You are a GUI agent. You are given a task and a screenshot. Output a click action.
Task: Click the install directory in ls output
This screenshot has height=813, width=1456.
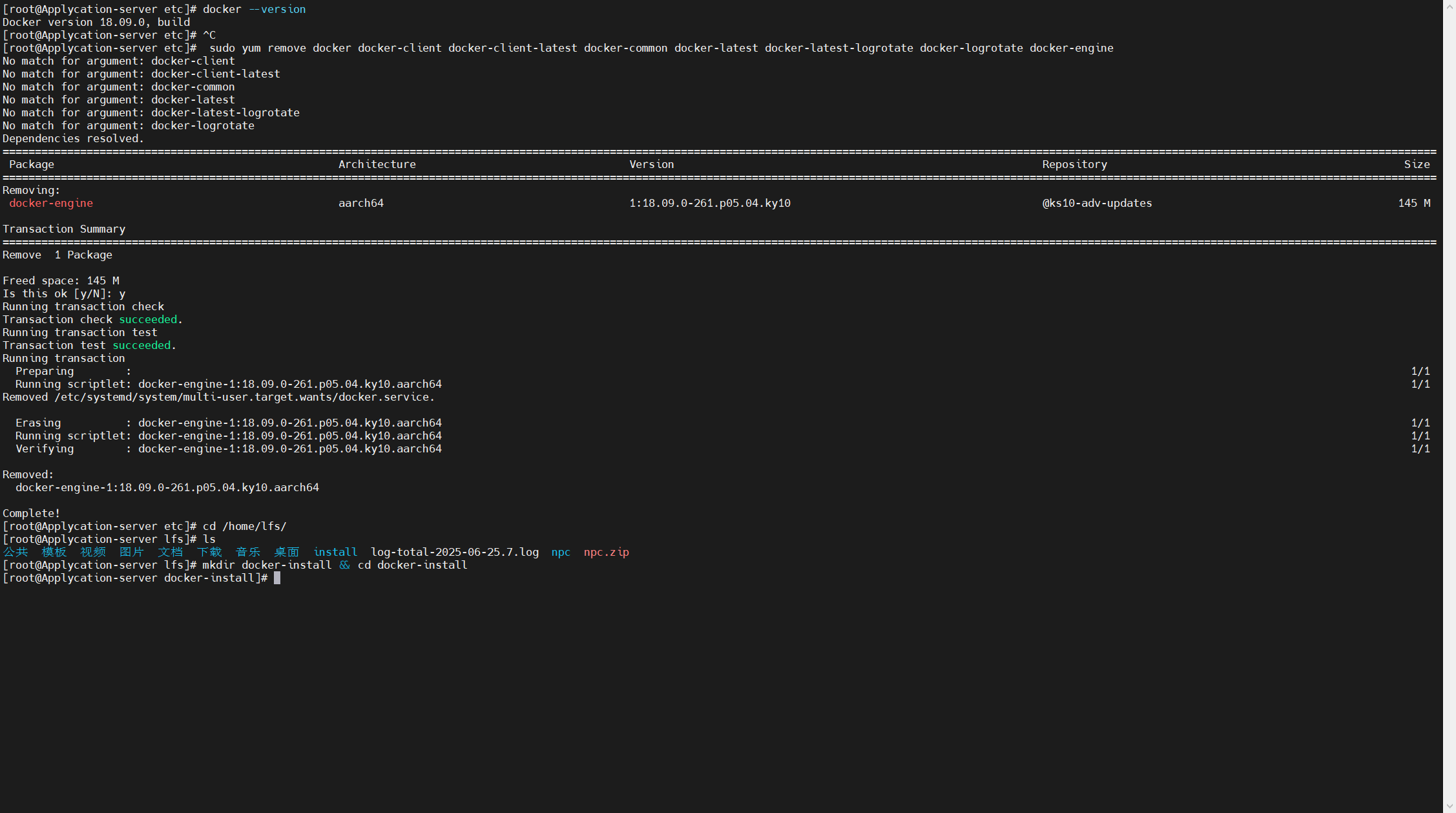click(x=335, y=552)
